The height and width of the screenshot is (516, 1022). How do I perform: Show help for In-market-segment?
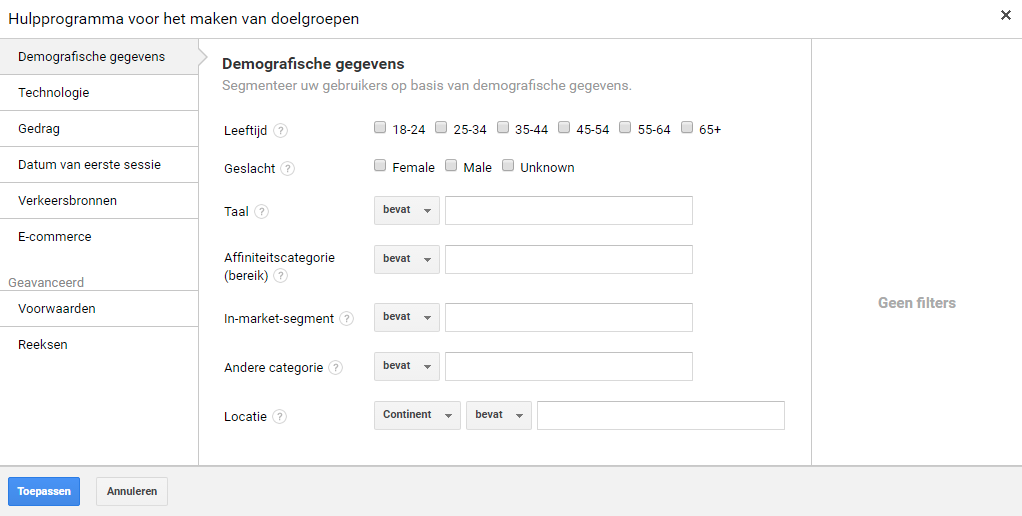click(347, 319)
